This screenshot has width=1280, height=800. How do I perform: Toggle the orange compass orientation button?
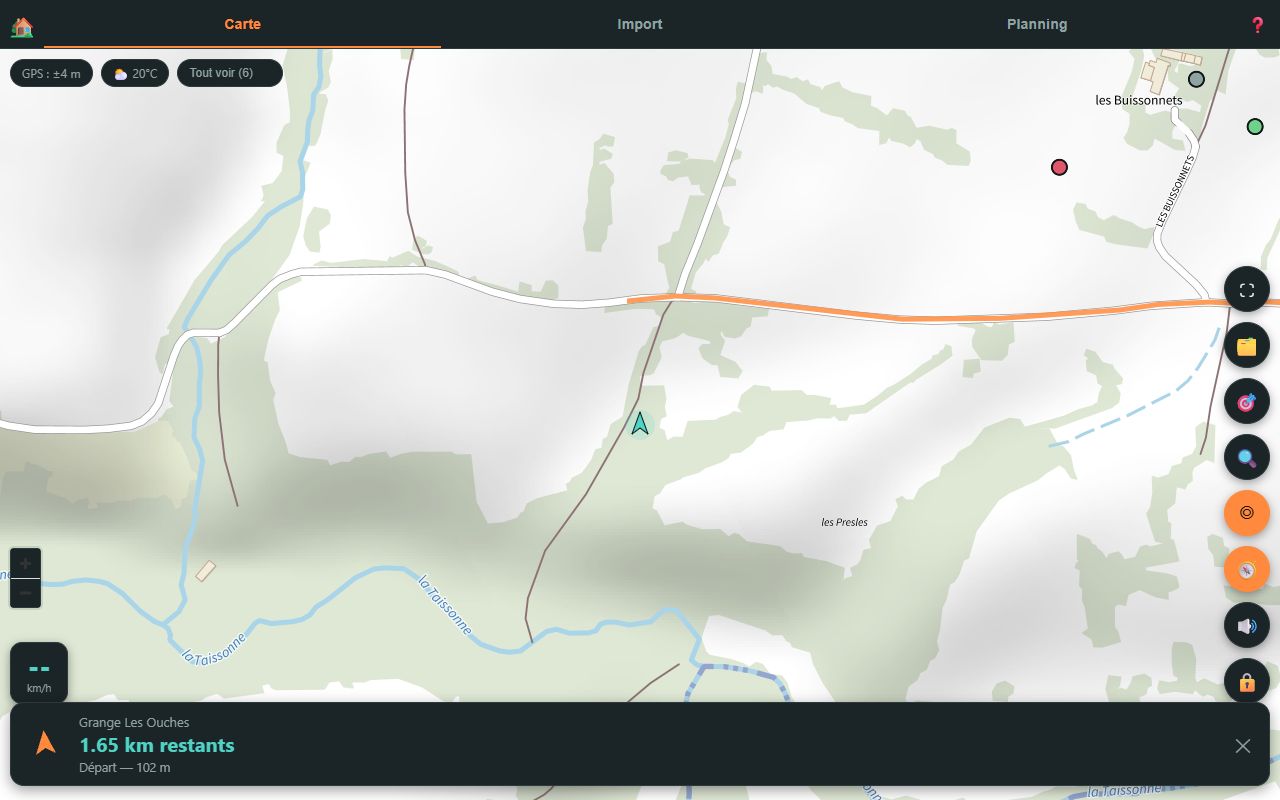point(1247,569)
